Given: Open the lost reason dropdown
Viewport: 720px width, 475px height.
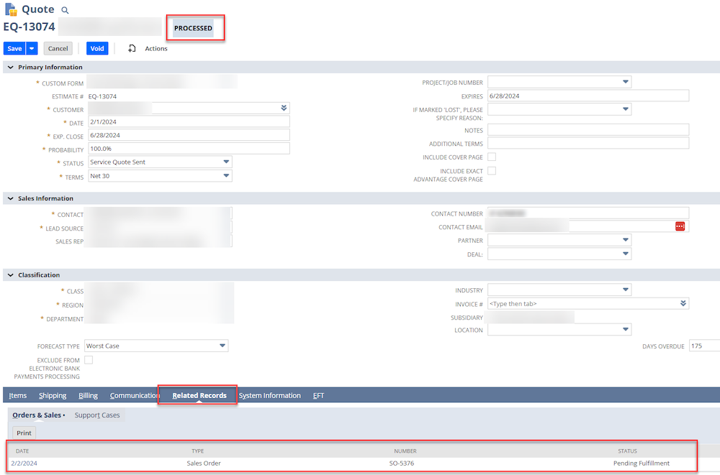Looking at the screenshot, I should tap(559, 109).
